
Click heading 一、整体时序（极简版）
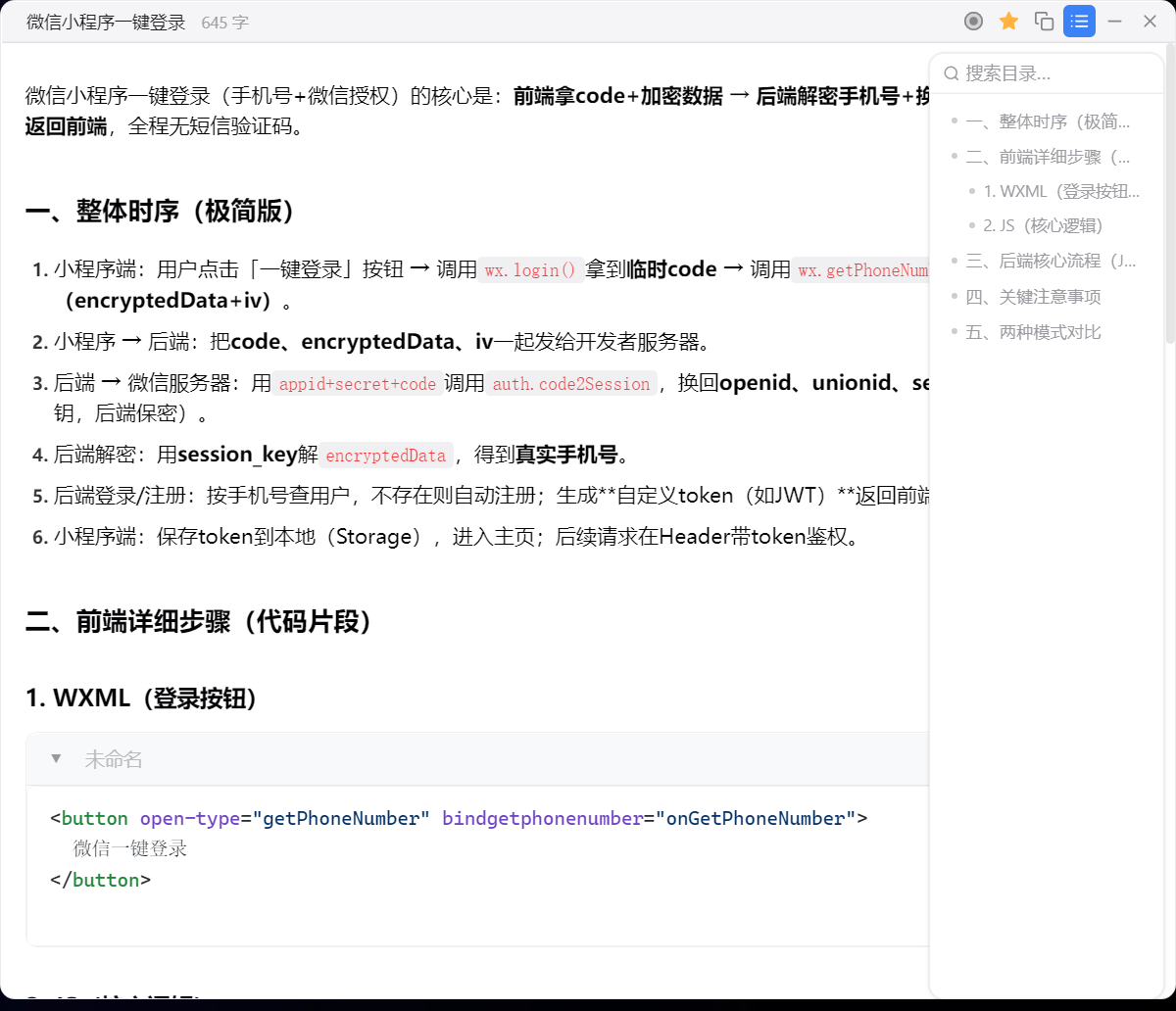tap(161, 211)
